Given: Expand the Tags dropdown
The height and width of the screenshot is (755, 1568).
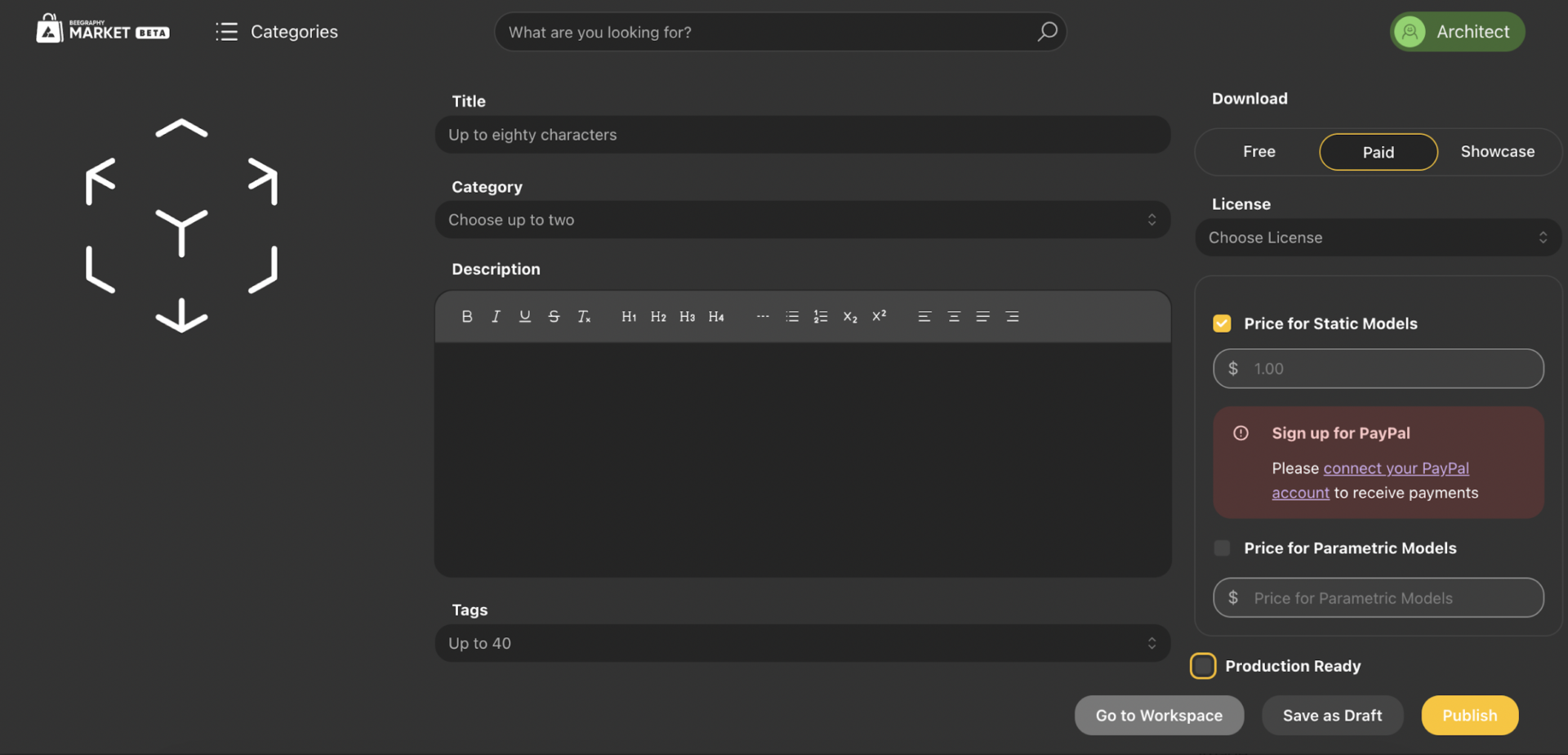Looking at the screenshot, I should [802, 643].
